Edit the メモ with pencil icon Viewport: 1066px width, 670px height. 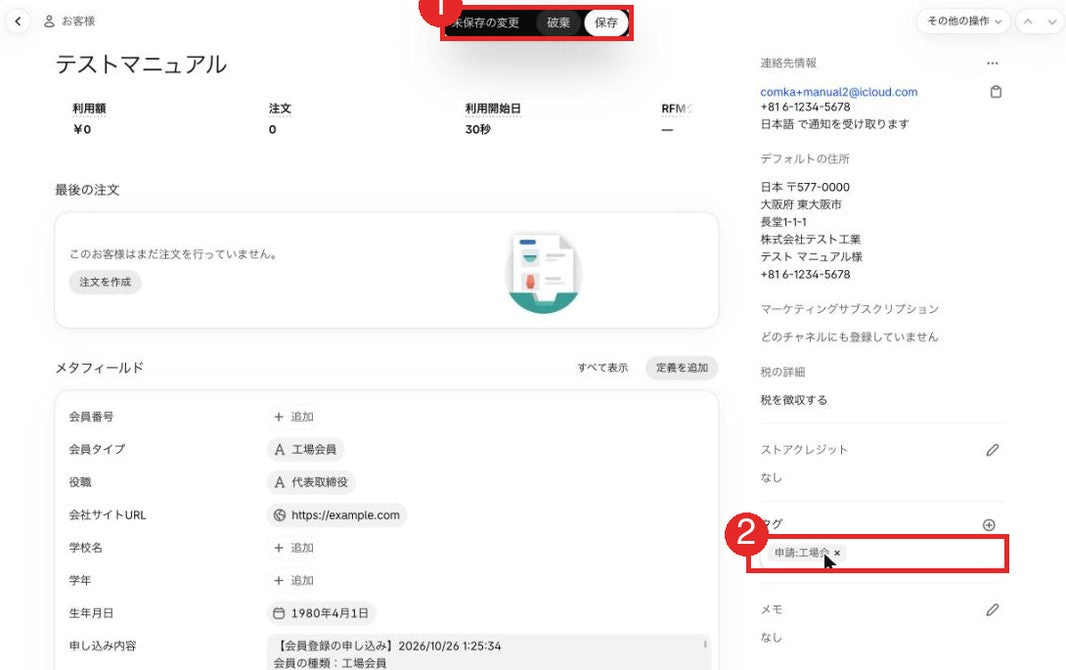click(992, 610)
